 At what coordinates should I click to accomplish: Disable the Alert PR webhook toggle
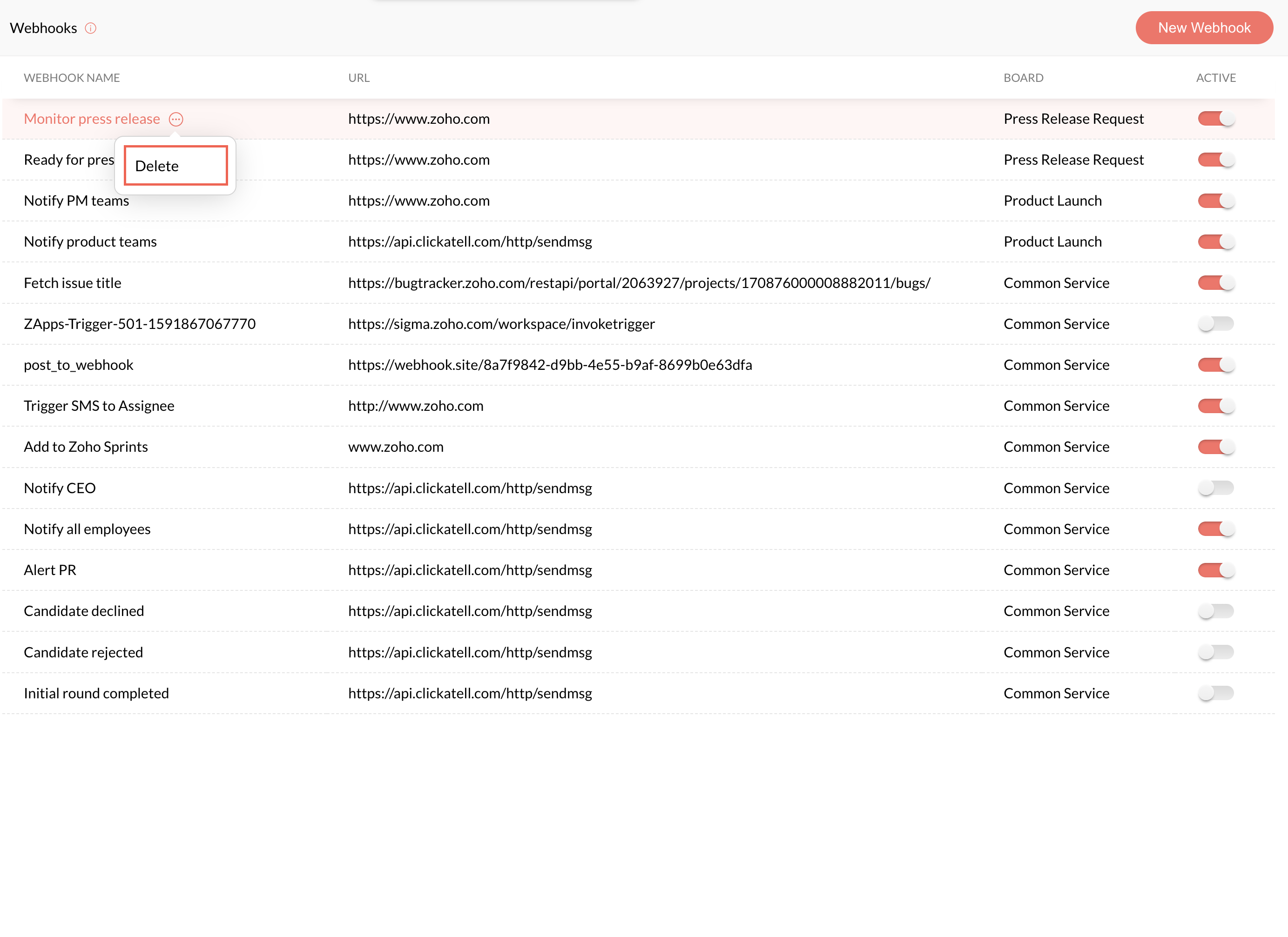coord(1215,570)
